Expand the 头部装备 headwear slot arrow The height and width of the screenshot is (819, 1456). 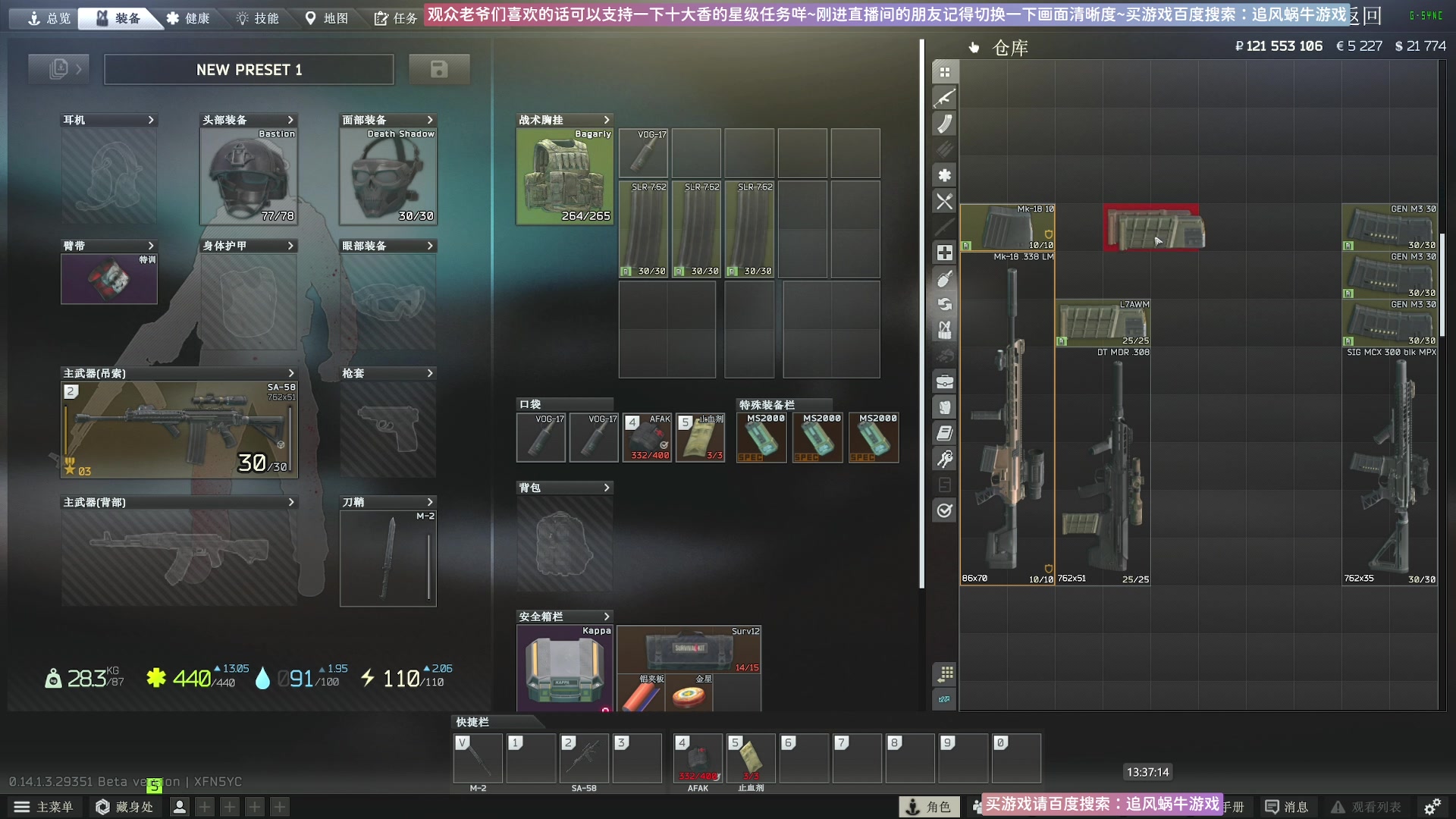pos(290,120)
